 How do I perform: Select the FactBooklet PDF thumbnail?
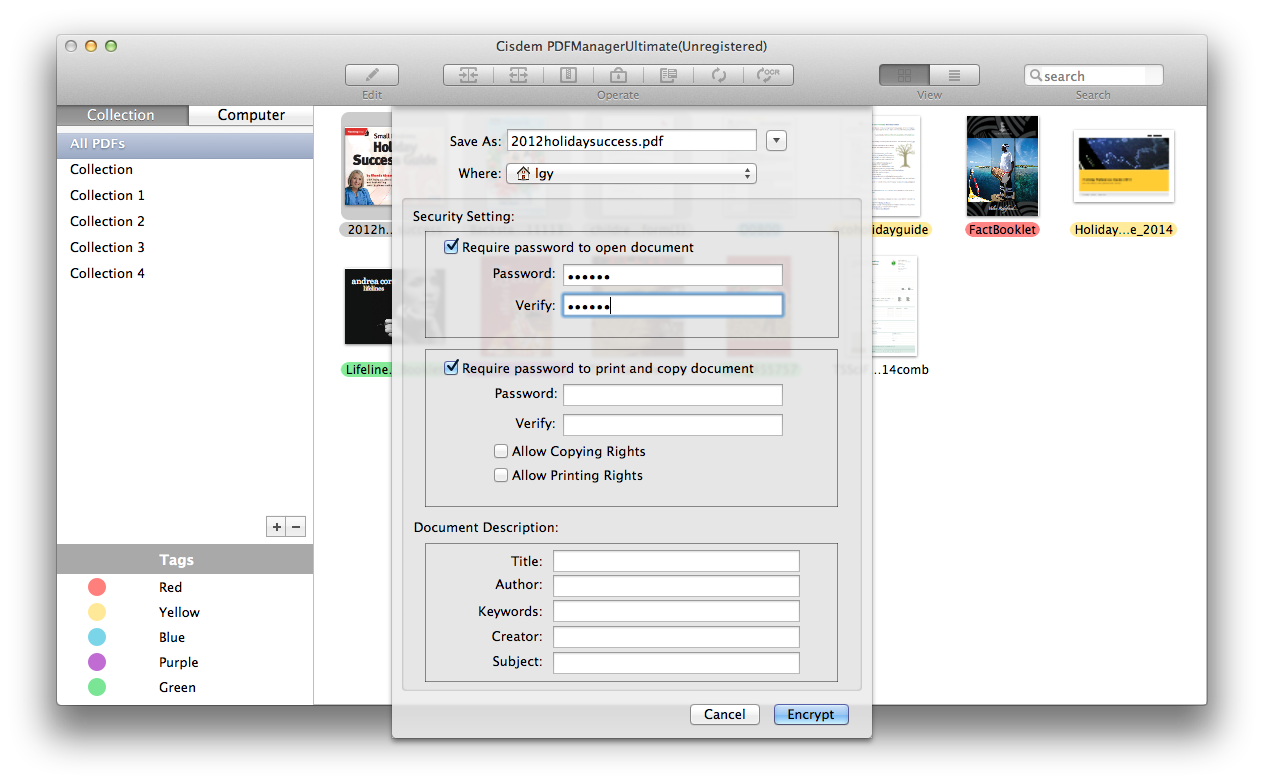pos(1002,166)
